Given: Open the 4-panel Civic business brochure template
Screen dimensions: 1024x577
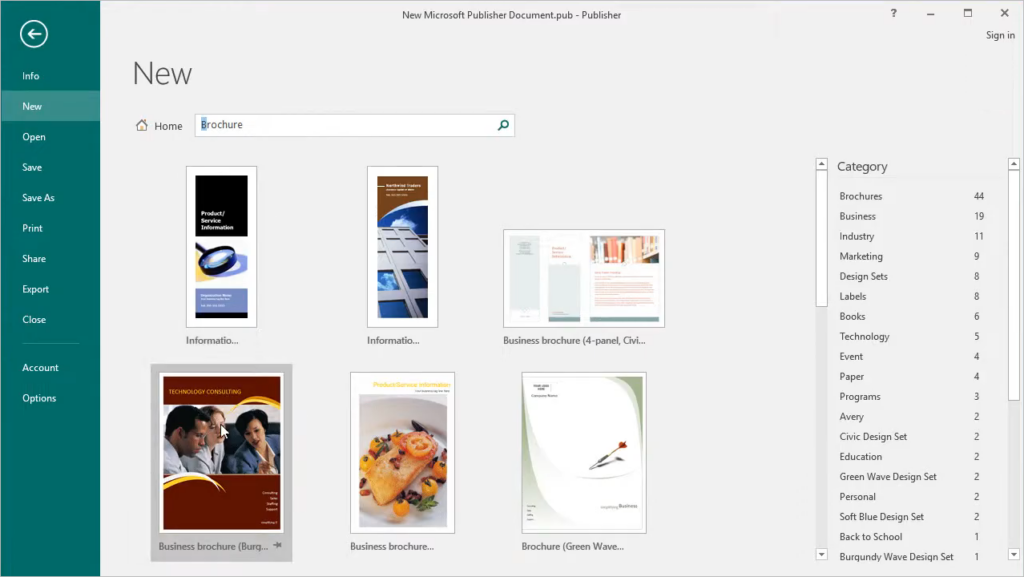Looking at the screenshot, I should click(x=584, y=279).
